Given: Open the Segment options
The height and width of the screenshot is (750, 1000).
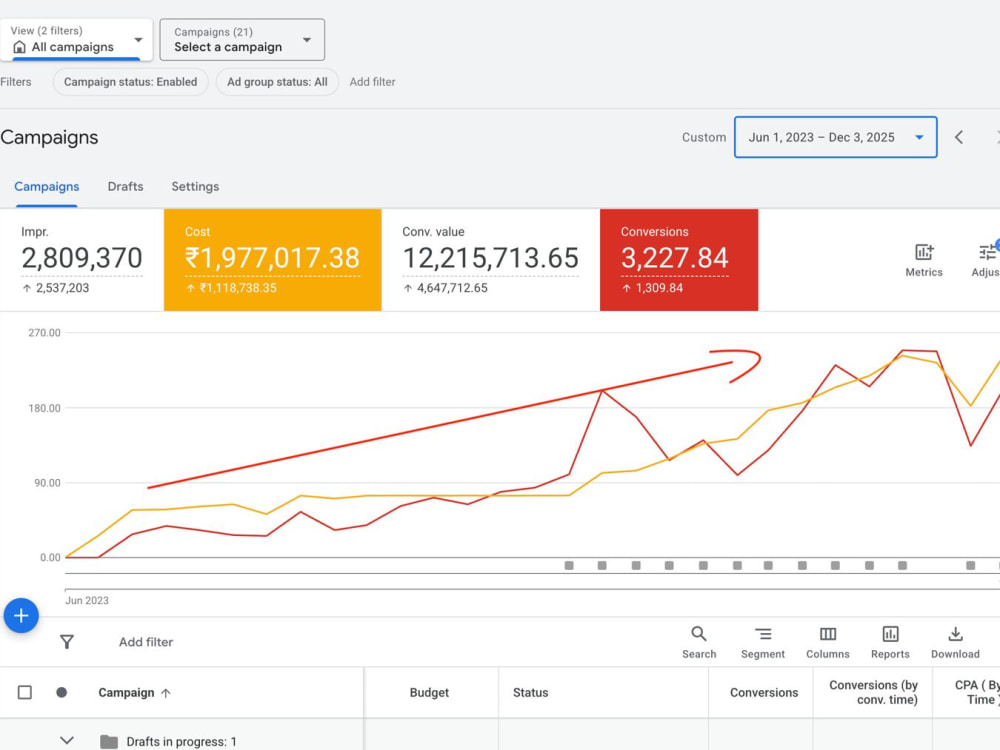Looking at the screenshot, I should (x=763, y=642).
